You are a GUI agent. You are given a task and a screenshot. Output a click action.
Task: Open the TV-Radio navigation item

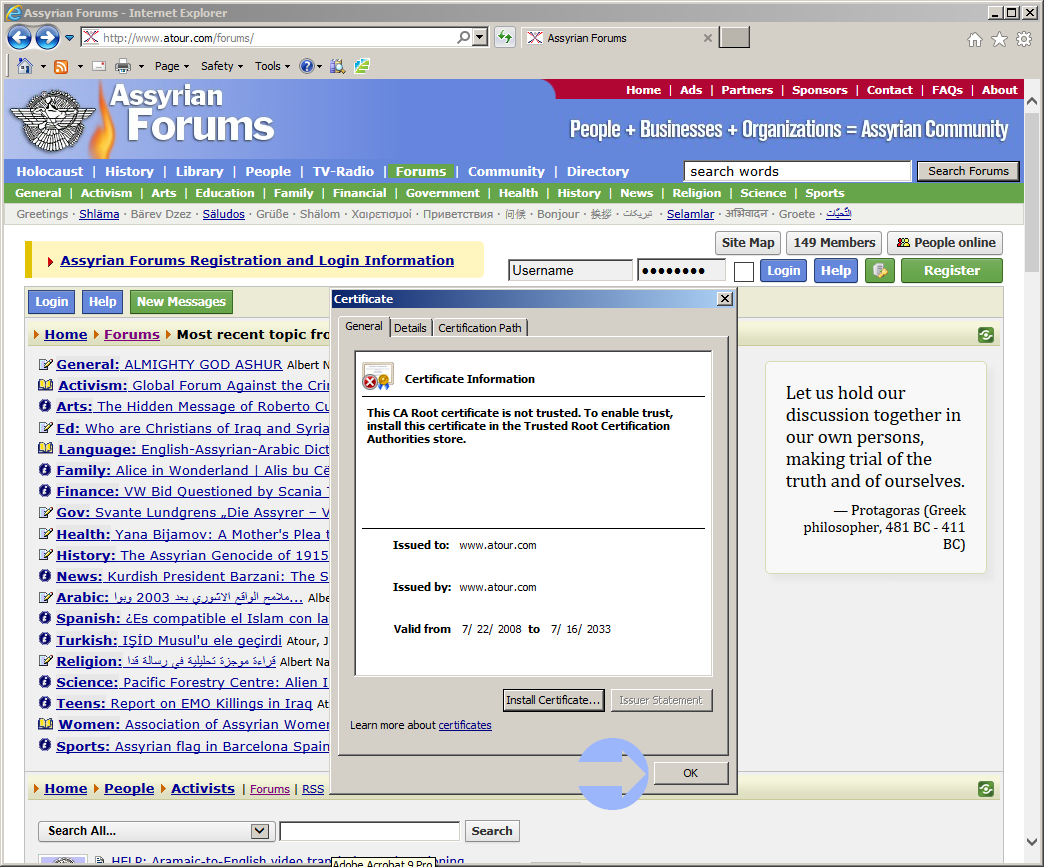(344, 171)
